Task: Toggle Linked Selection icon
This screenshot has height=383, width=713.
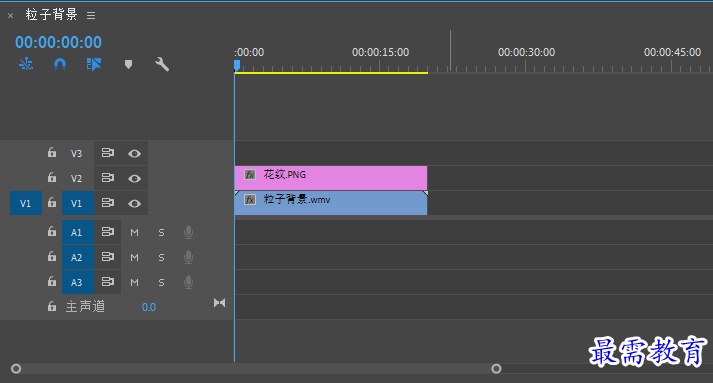Action: pos(94,64)
